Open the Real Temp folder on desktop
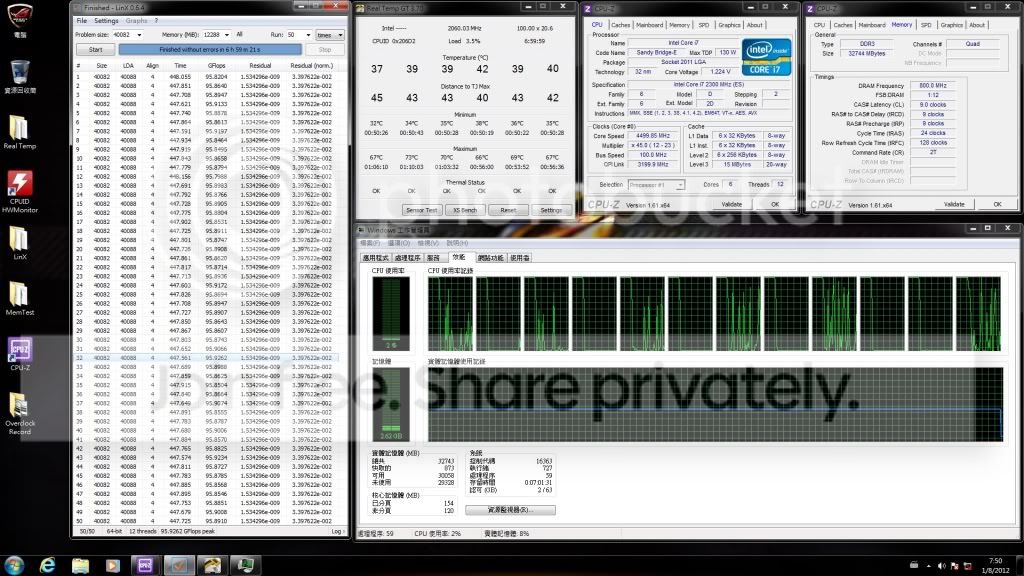The width and height of the screenshot is (1024, 576). pos(20,131)
